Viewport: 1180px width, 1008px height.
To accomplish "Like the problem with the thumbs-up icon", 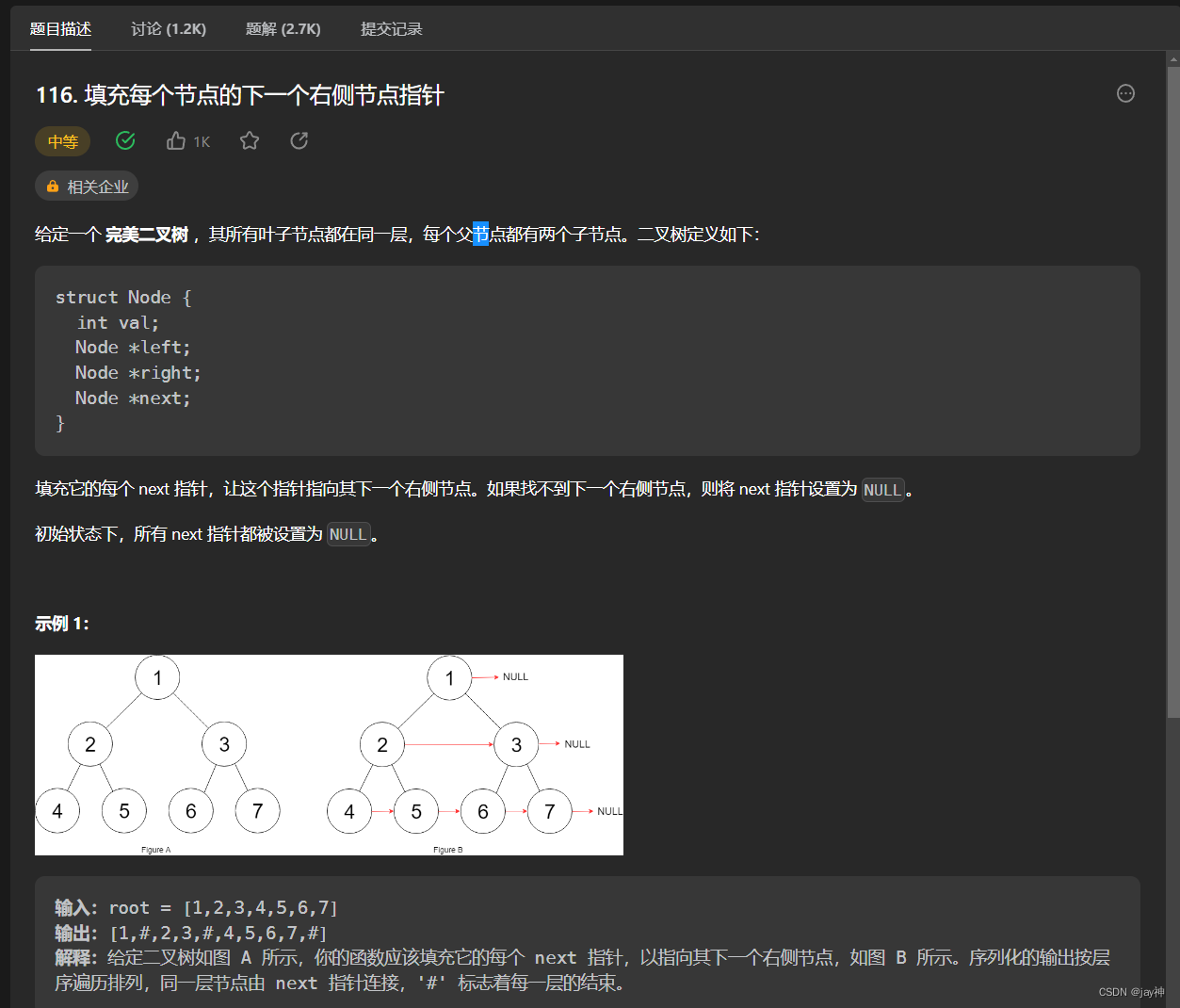I will pos(176,139).
